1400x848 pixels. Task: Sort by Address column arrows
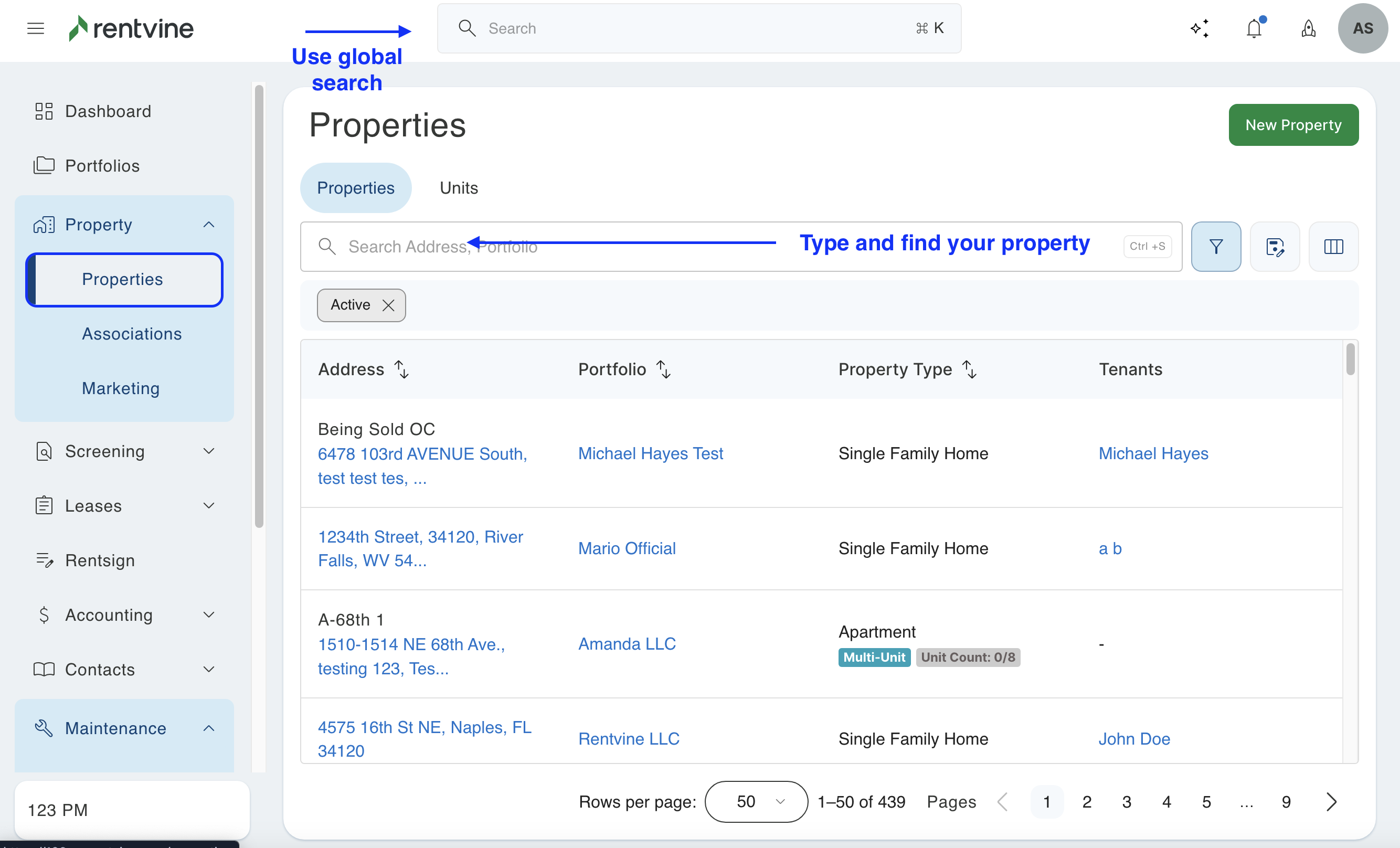click(402, 369)
